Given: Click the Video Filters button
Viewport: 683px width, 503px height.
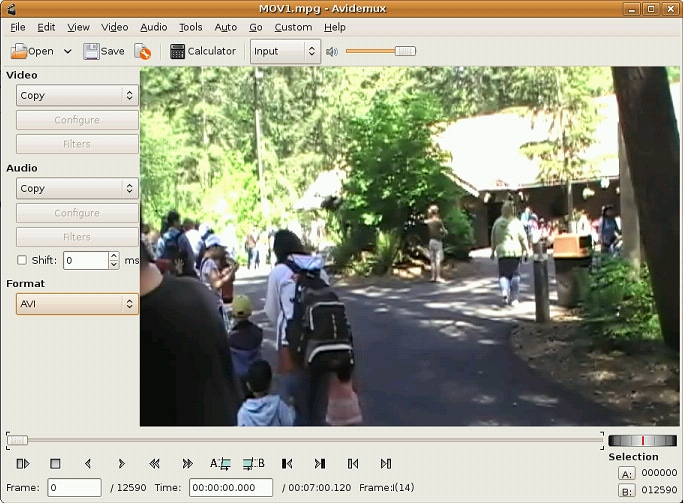Looking at the screenshot, I should tap(78, 144).
